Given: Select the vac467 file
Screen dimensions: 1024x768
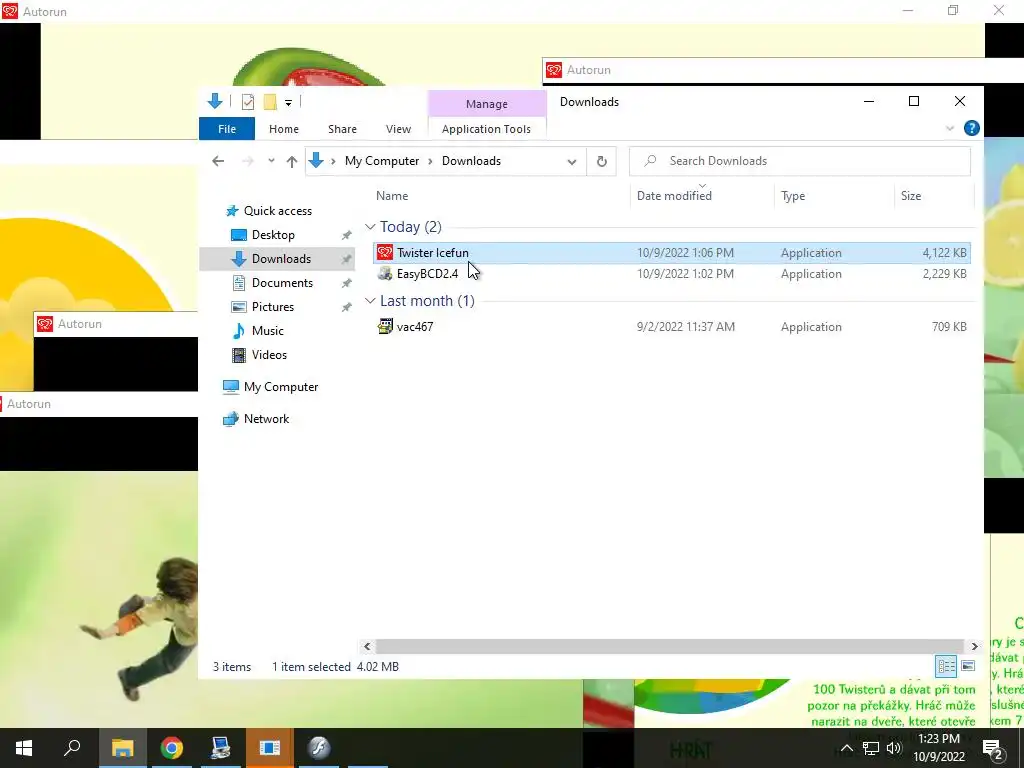Looking at the screenshot, I should pos(671,327).
